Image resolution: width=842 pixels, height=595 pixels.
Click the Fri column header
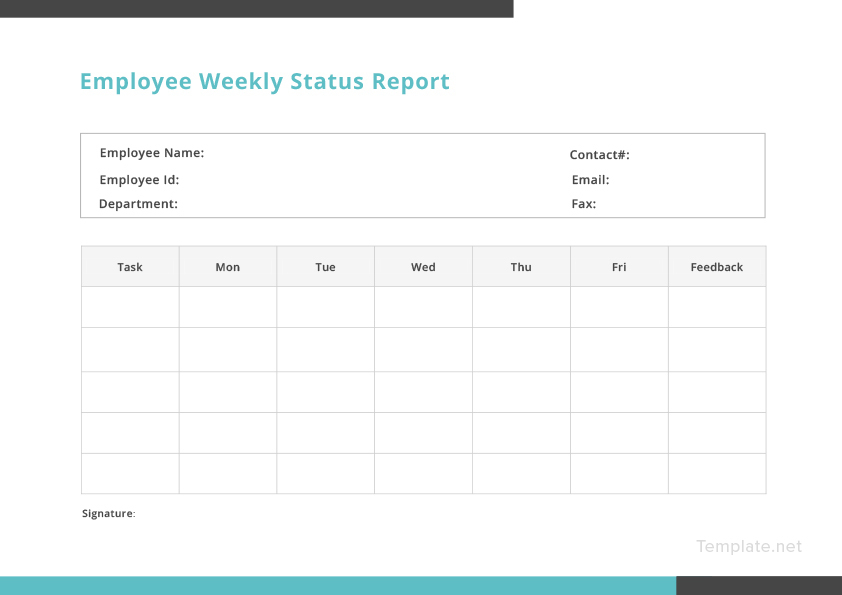pyautogui.click(x=618, y=266)
